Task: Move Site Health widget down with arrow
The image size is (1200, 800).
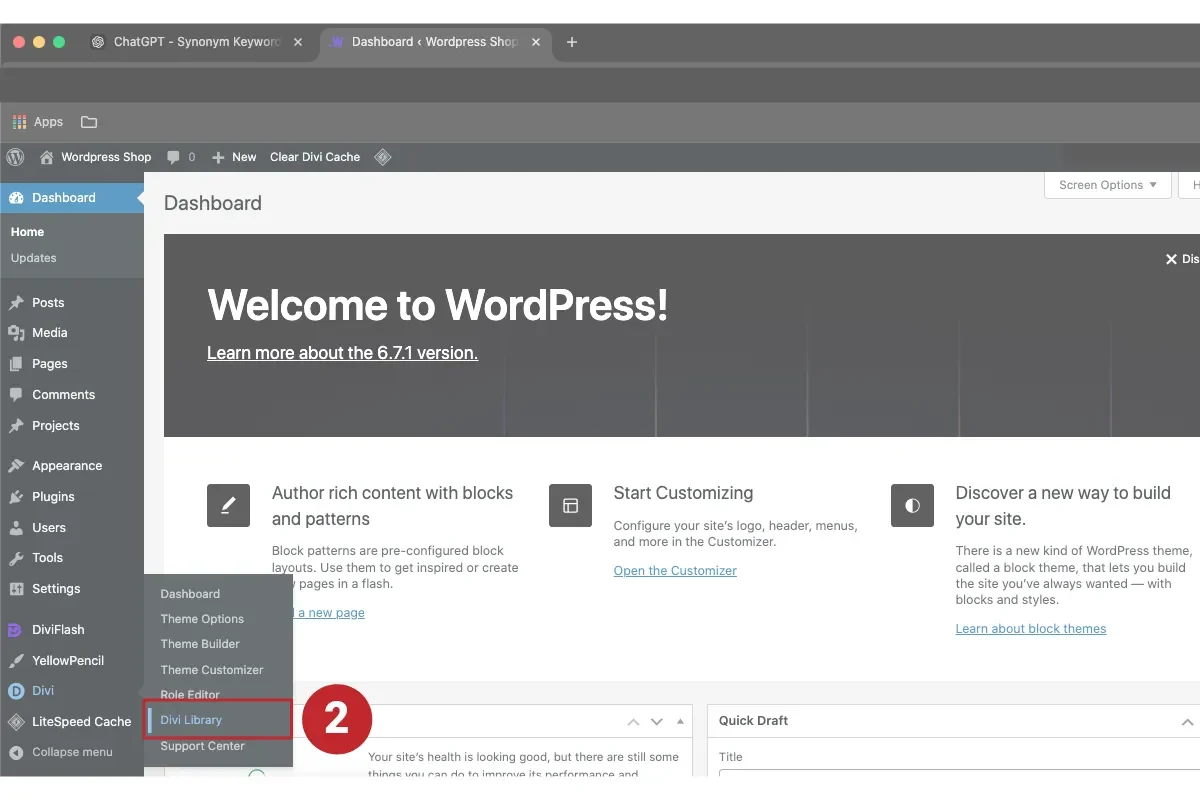Action: (657, 722)
